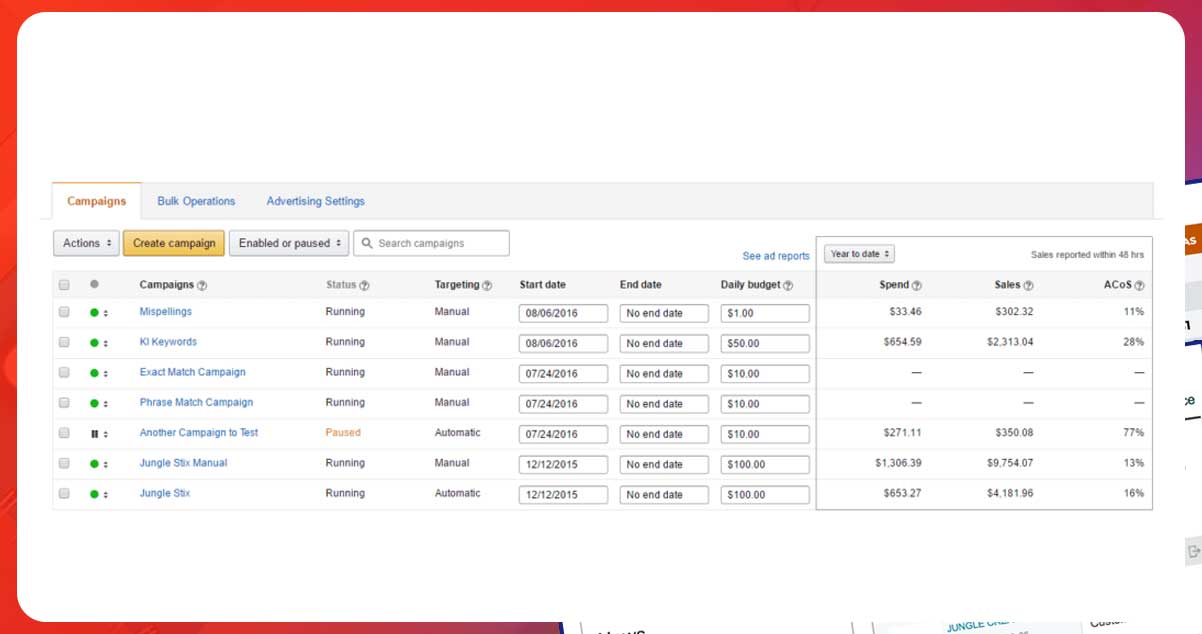Screen dimensions: 1202x634
Task: Click green status dot for KI Keywords
Action: click(x=94, y=343)
